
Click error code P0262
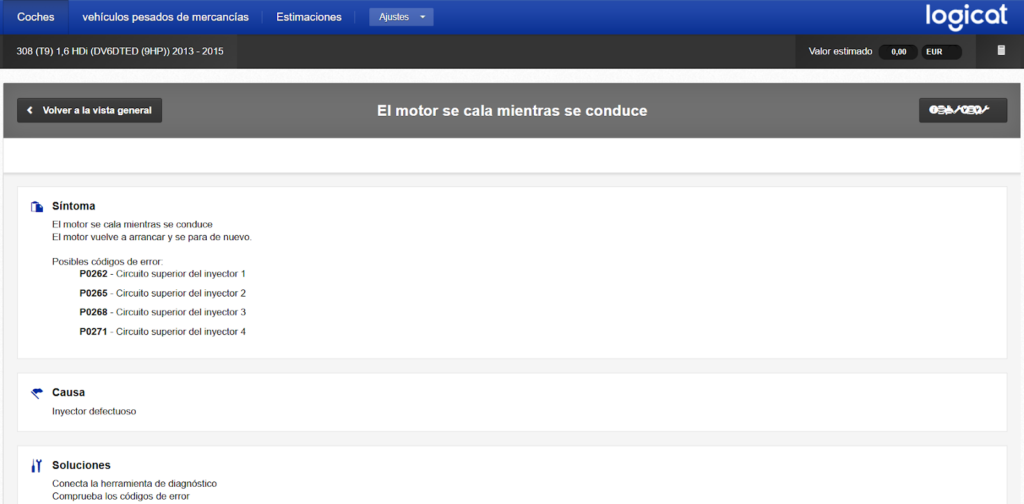(93, 274)
